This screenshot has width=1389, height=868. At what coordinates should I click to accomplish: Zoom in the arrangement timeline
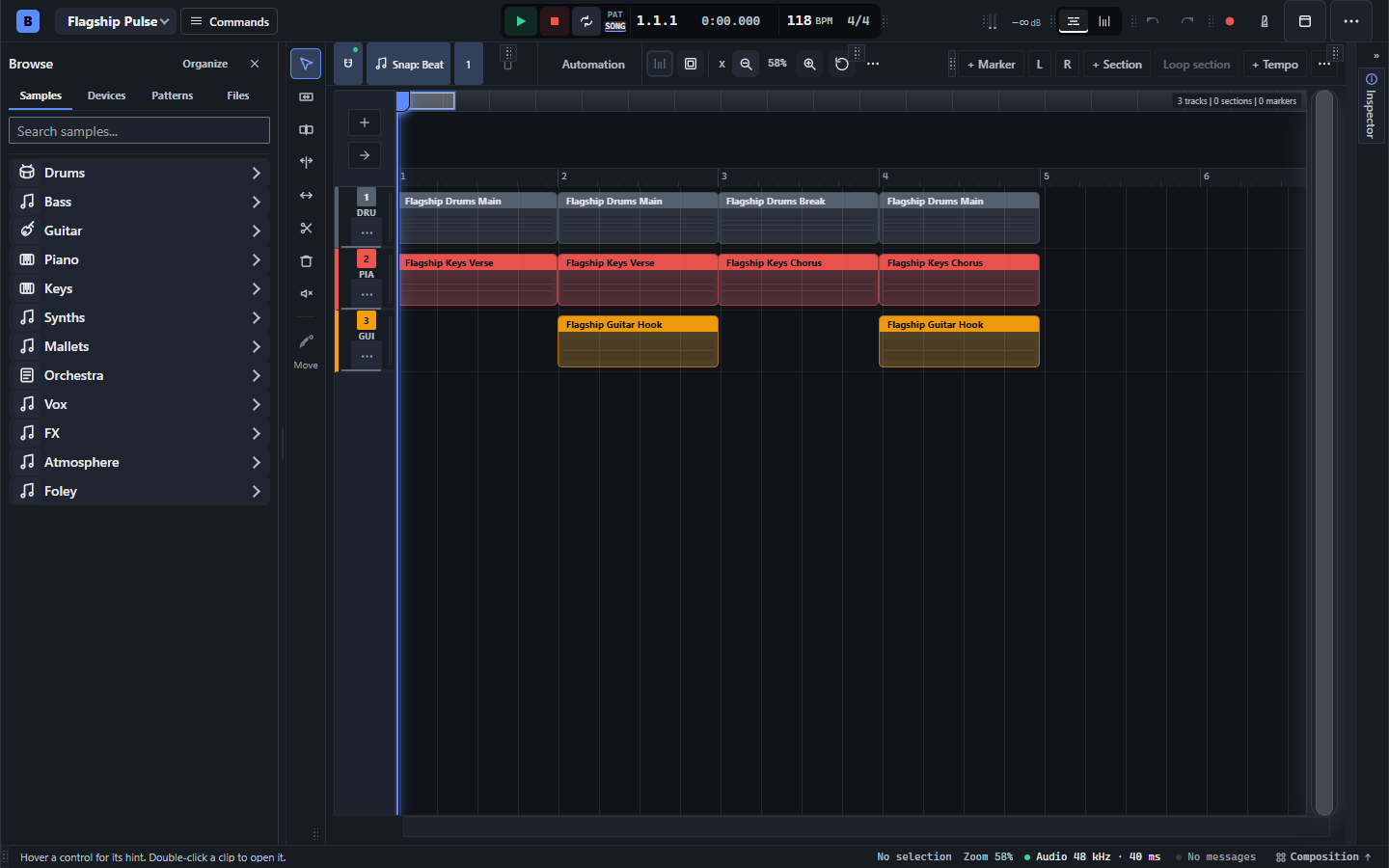pos(809,64)
